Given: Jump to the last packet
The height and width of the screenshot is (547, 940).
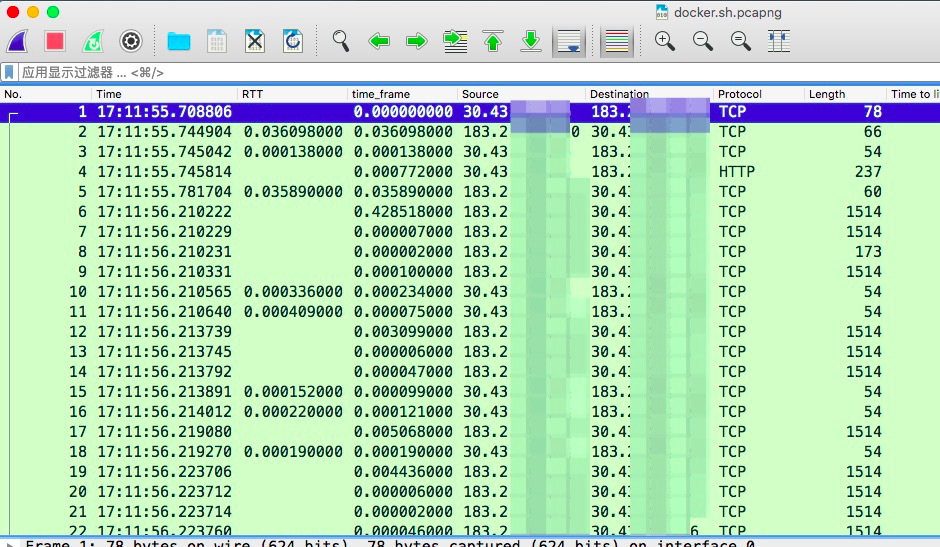Looking at the screenshot, I should (531, 41).
